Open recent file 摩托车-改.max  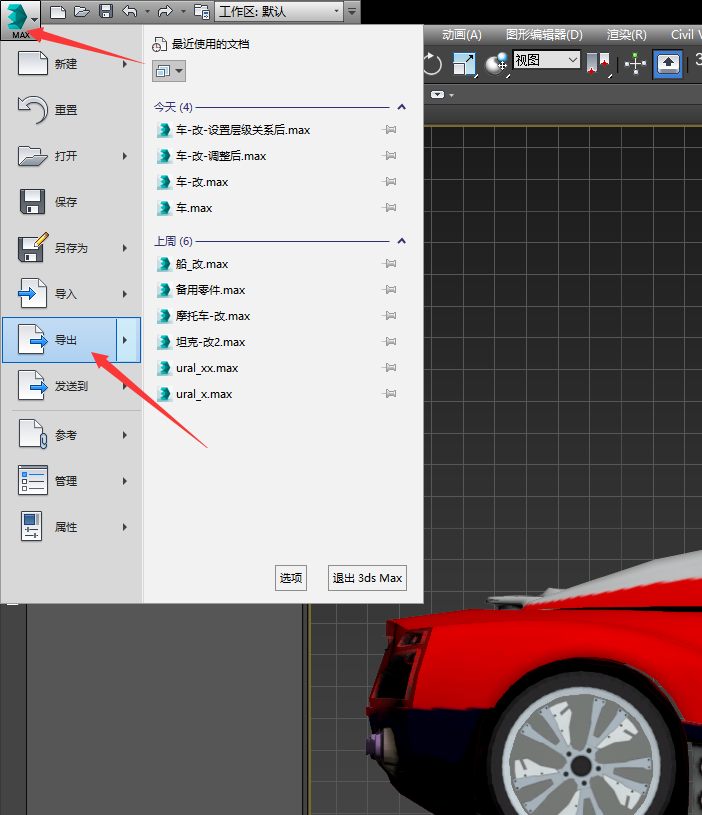pyautogui.click(x=212, y=316)
